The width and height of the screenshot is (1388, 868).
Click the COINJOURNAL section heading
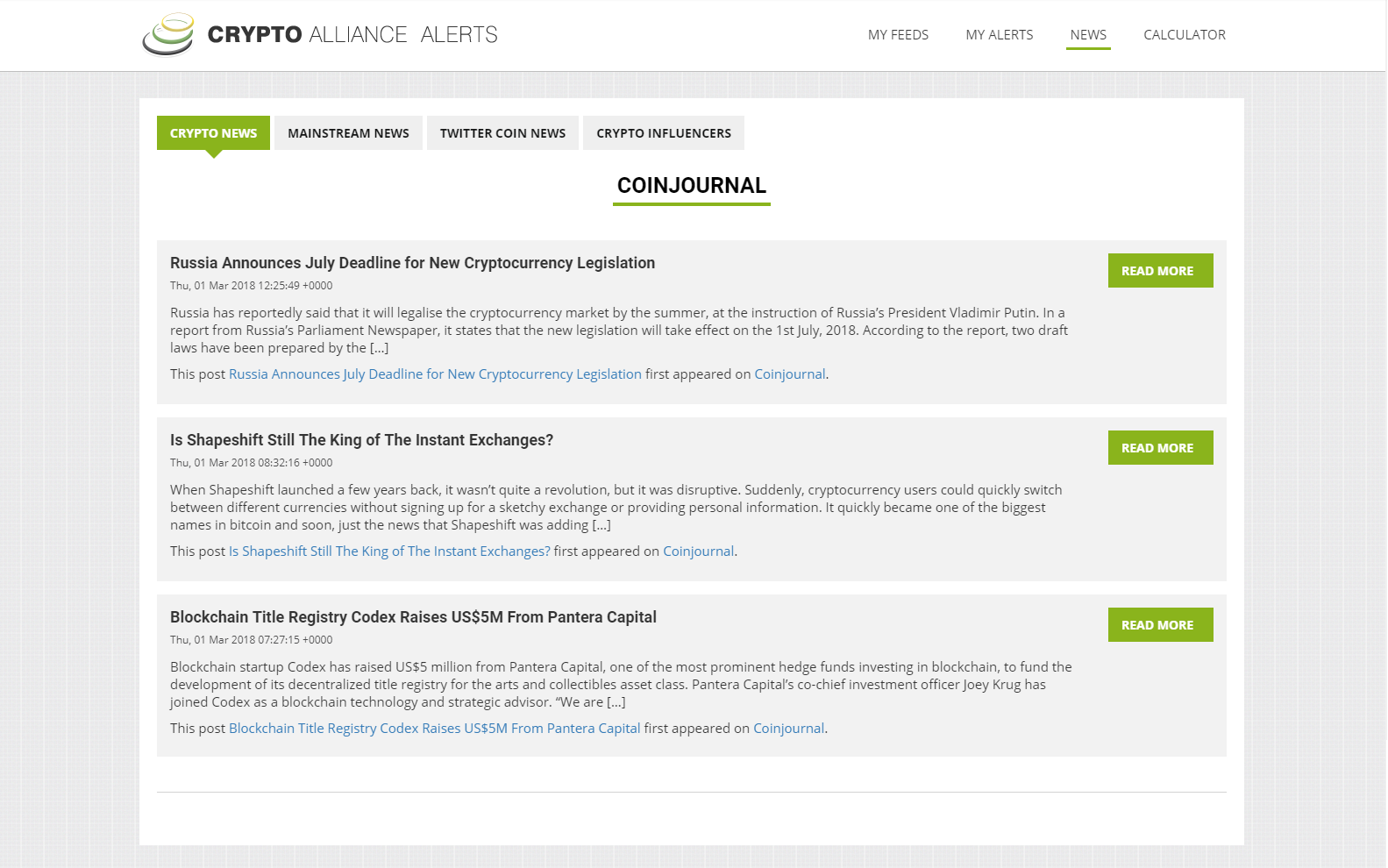coord(692,186)
